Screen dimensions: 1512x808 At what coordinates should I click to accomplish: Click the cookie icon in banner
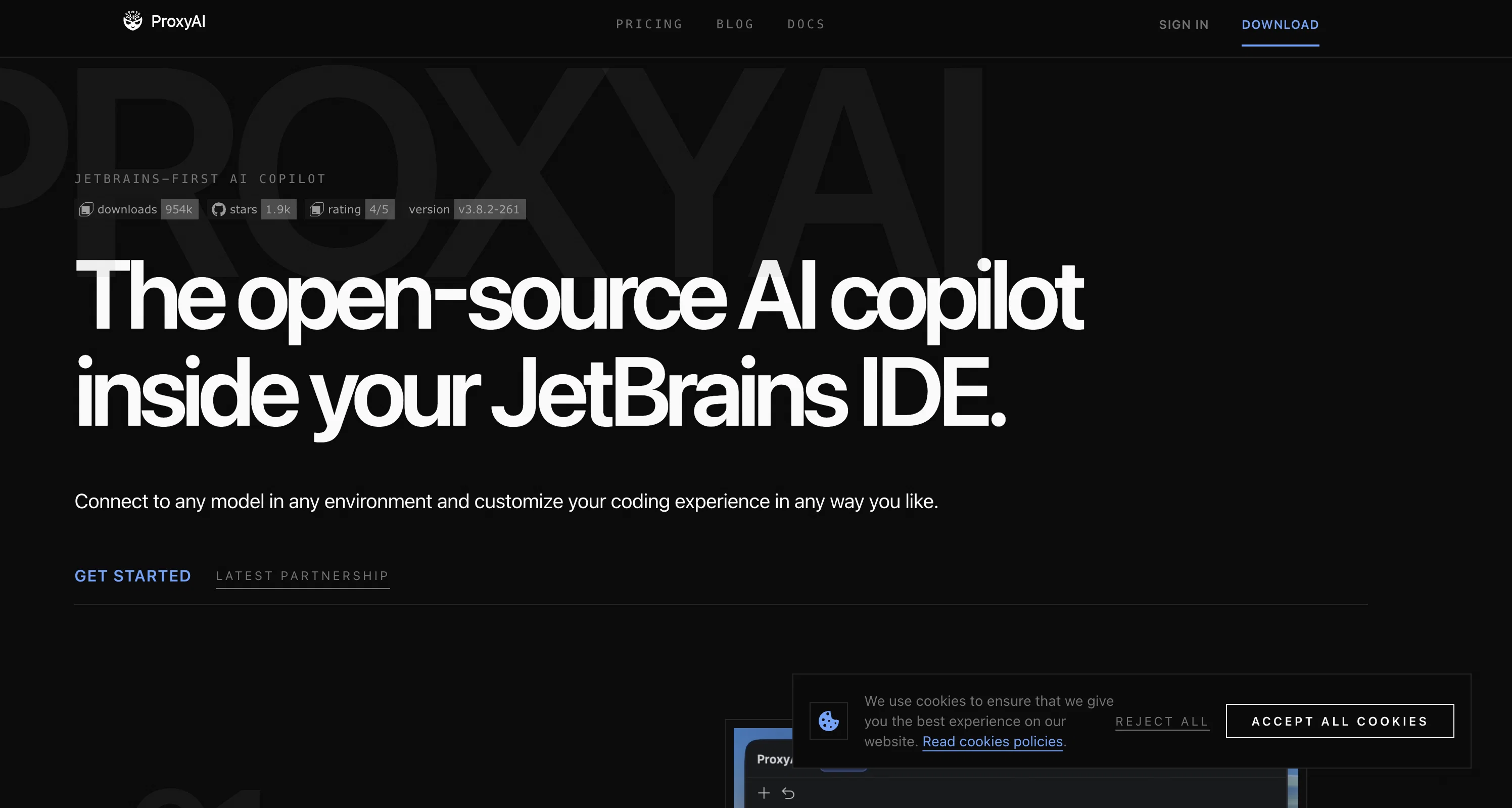click(x=829, y=721)
